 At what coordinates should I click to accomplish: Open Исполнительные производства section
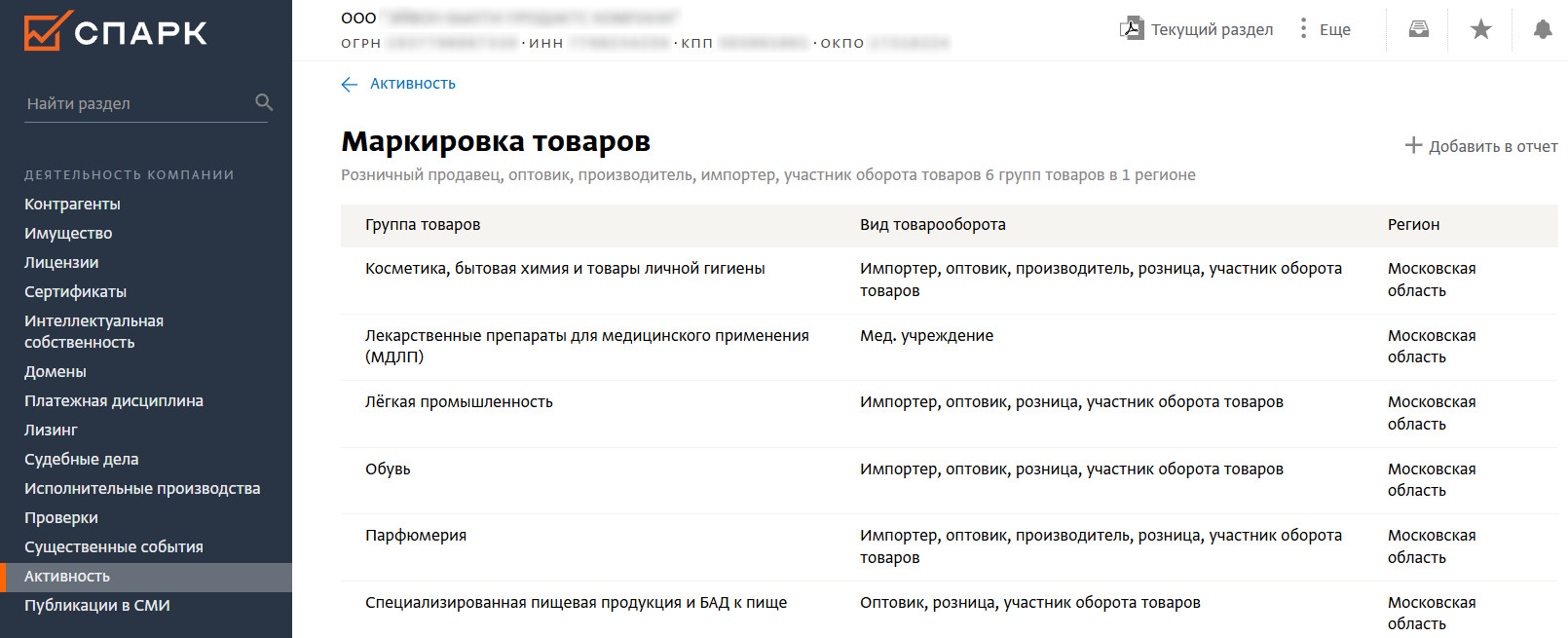(142, 489)
